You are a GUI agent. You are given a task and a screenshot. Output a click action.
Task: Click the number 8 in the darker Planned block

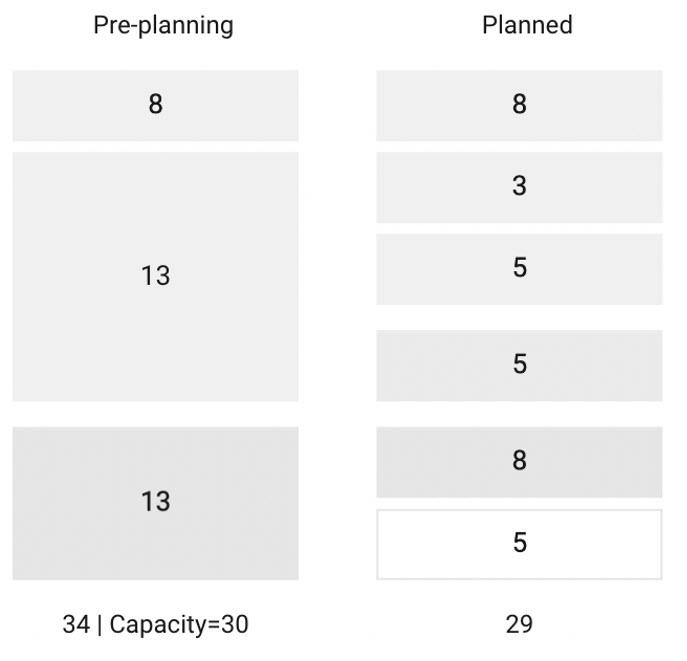pos(520,460)
